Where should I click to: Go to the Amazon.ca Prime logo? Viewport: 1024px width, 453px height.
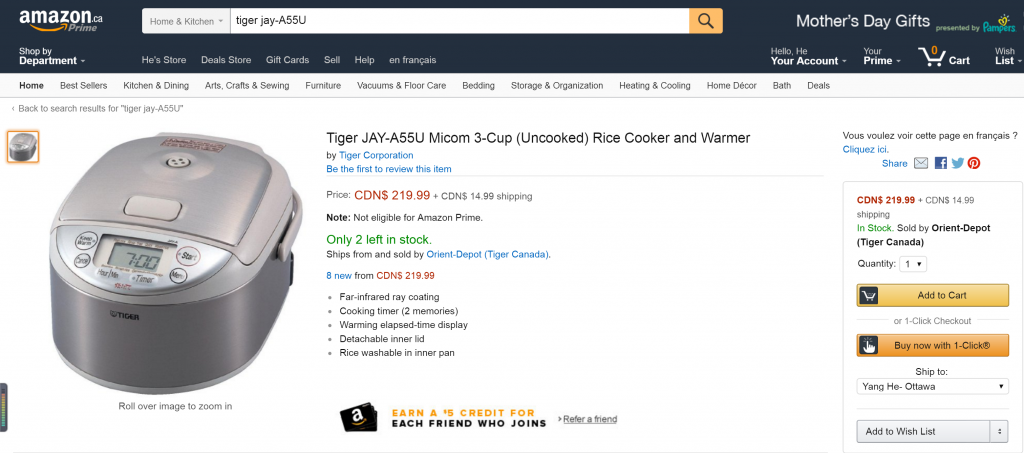coord(60,20)
